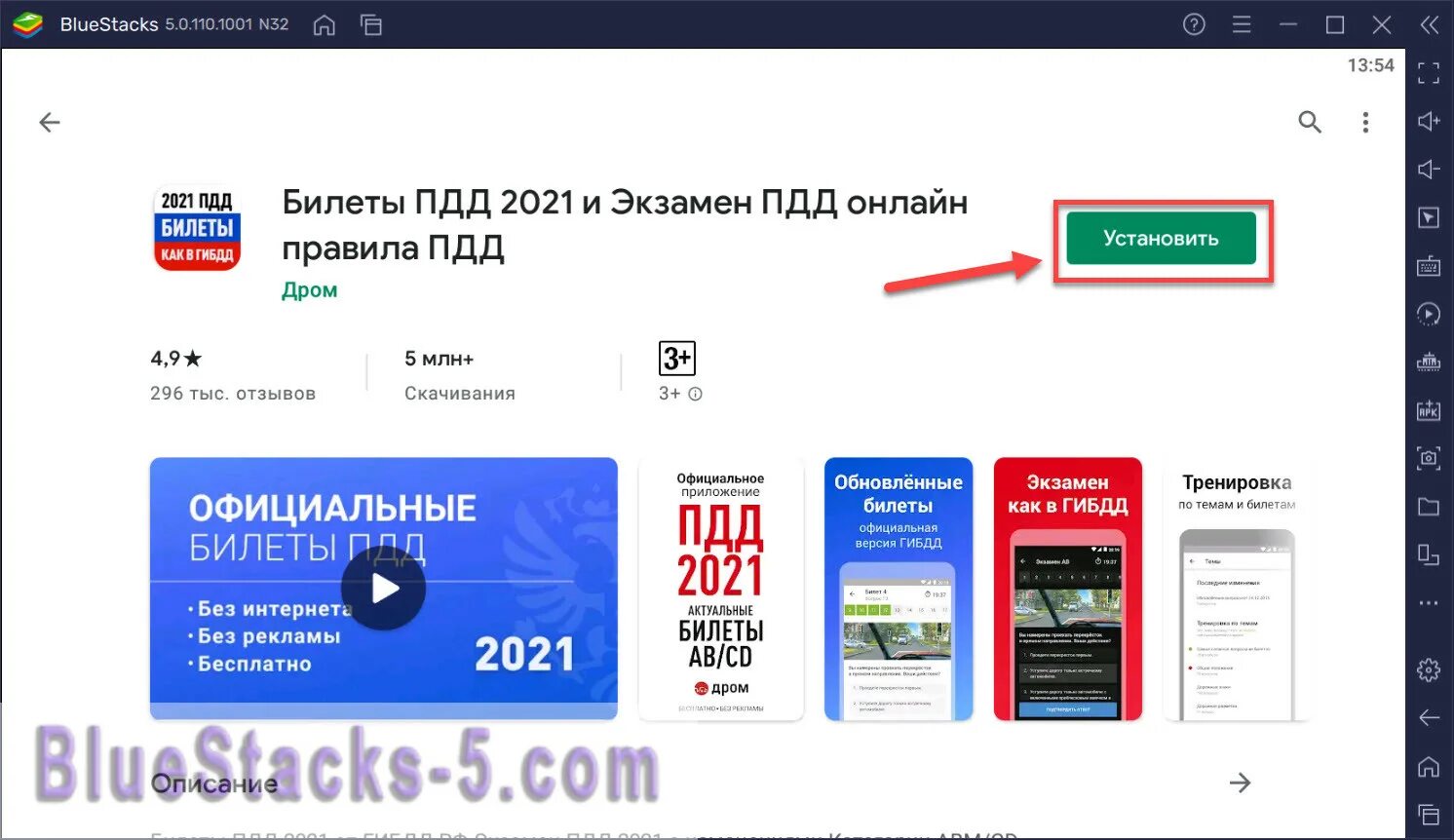Click the cursor lock icon in sidebar

pyautogui.click(x=1429, y=217)
